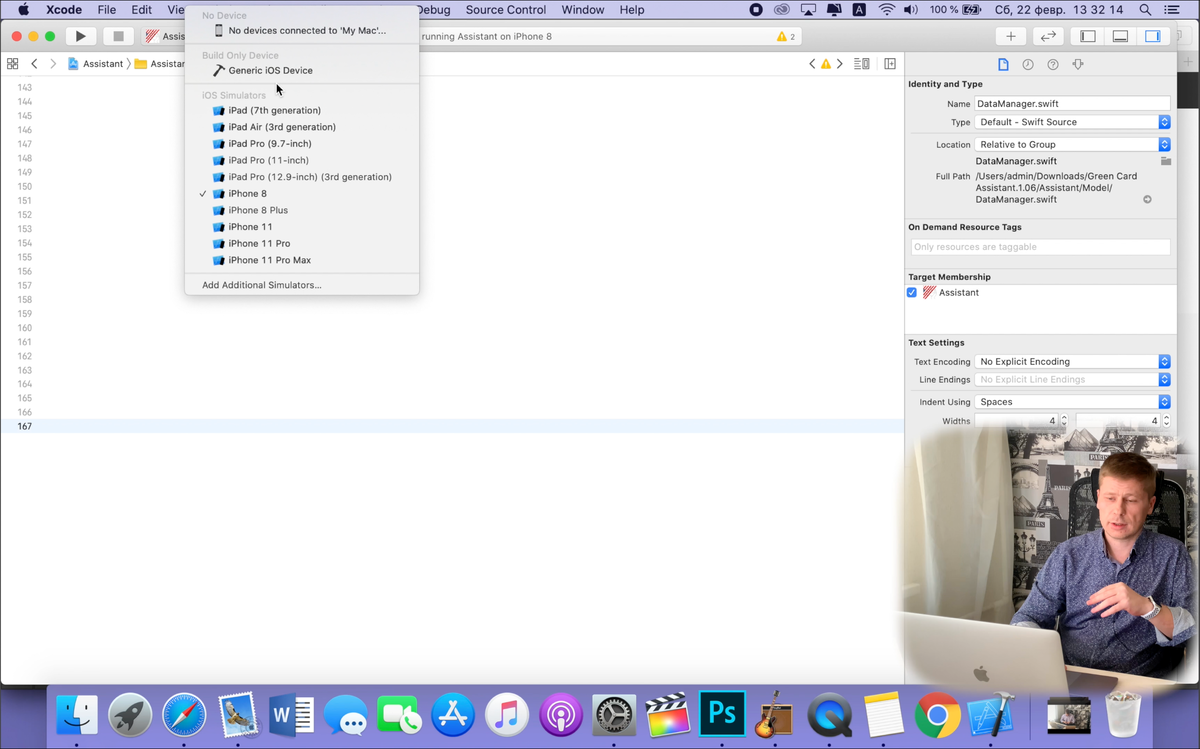Open the Source Control menu
The image size is (1200, 749).
click(506, 10)
